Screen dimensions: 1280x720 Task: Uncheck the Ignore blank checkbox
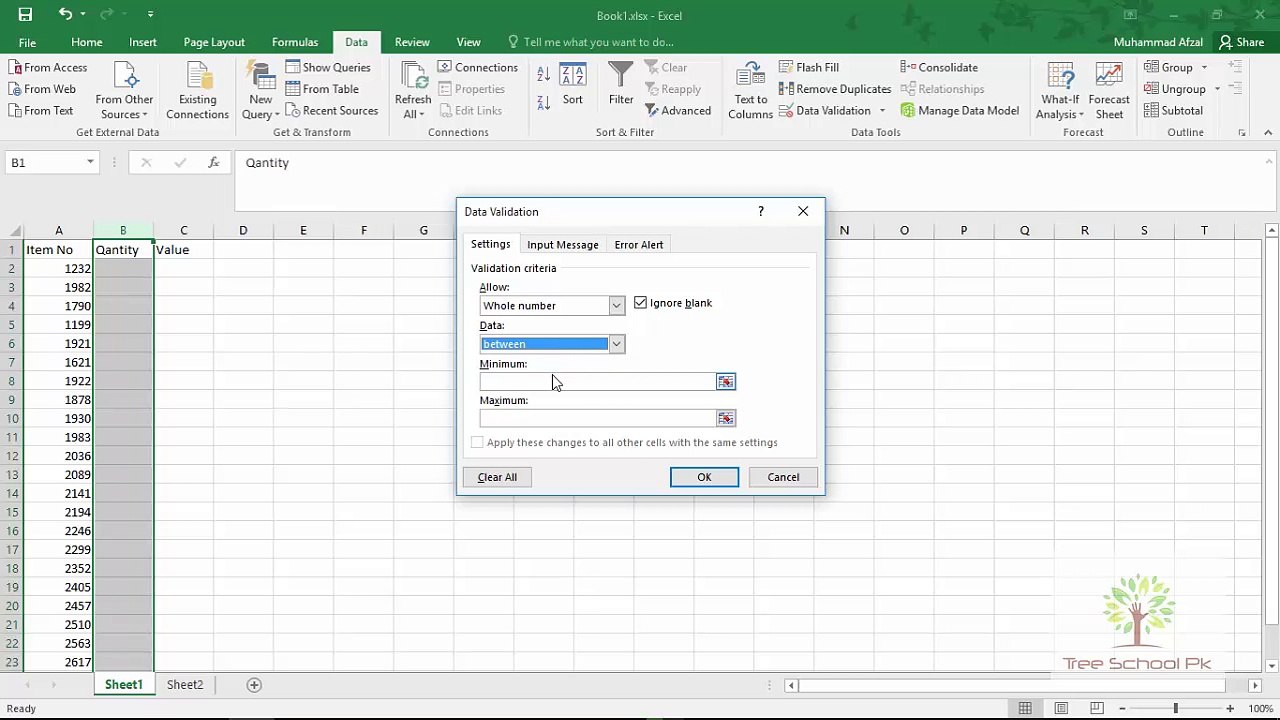(x=641, y=303)
